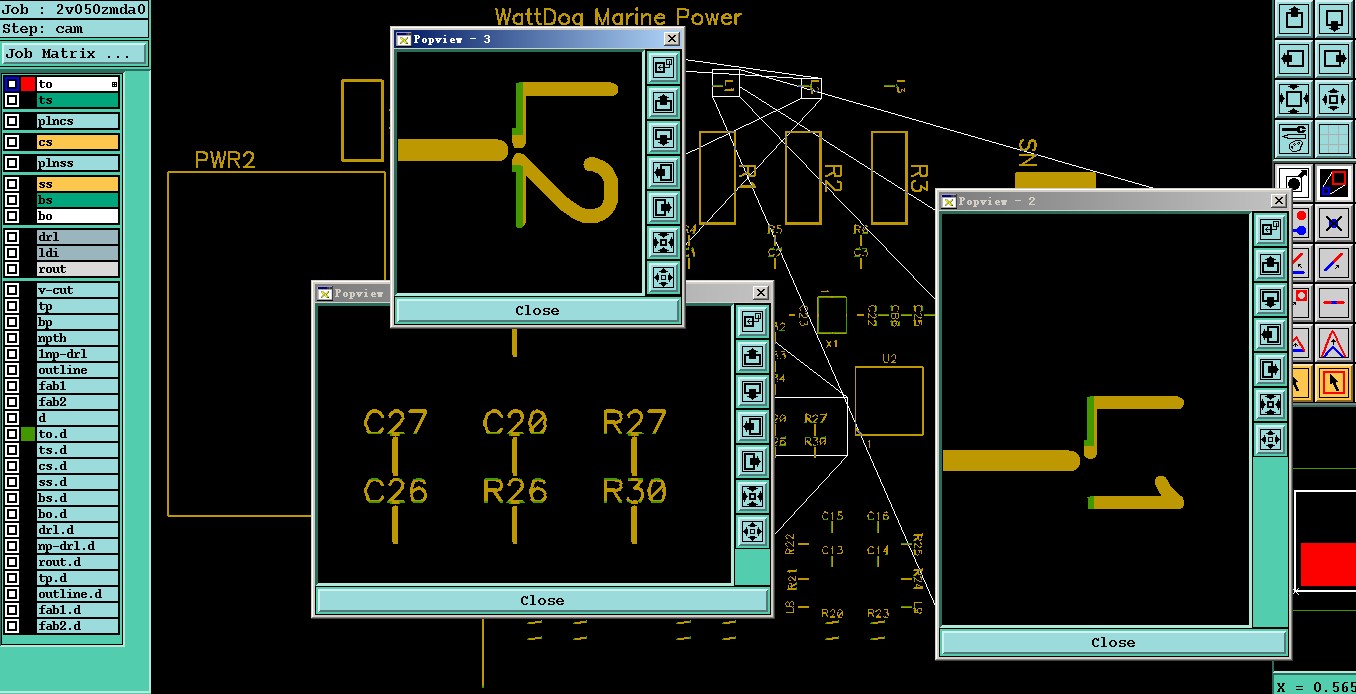The image size is (1356, 694).
Task: Toggle the v-cut layer checkbox
Action: tap(12, 290)
